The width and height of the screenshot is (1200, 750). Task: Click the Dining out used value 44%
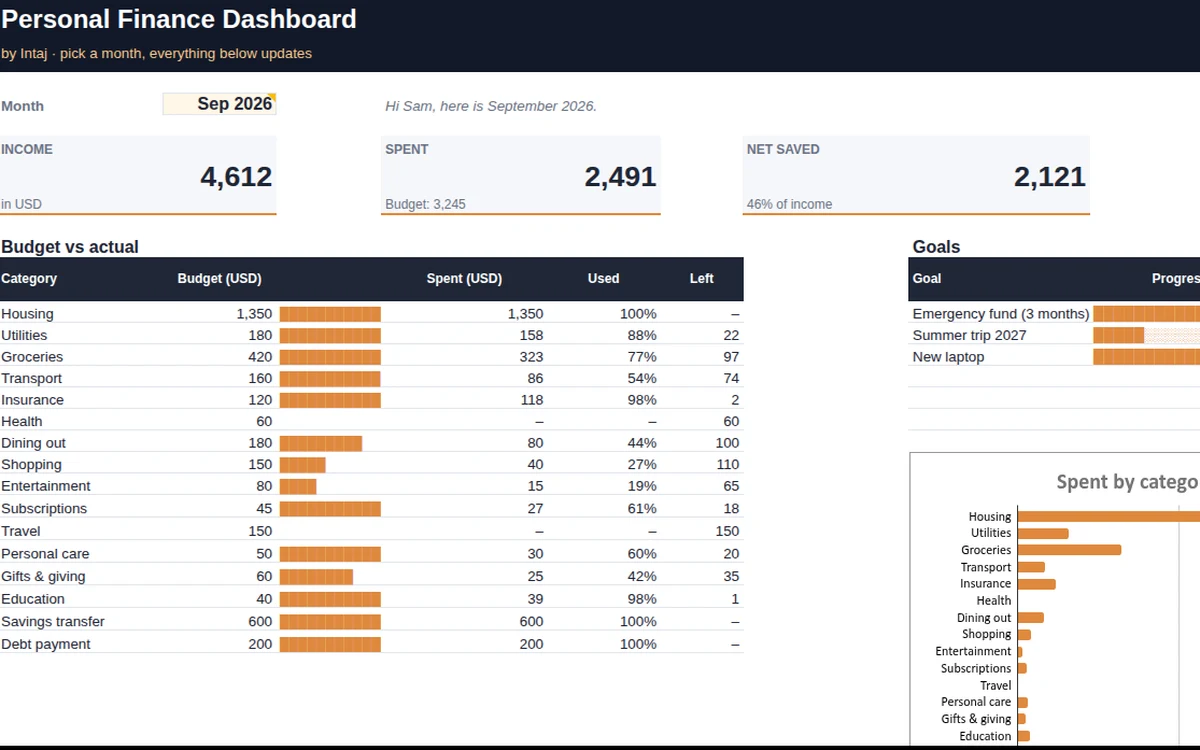pyautogui.click(x=642, y=443)
